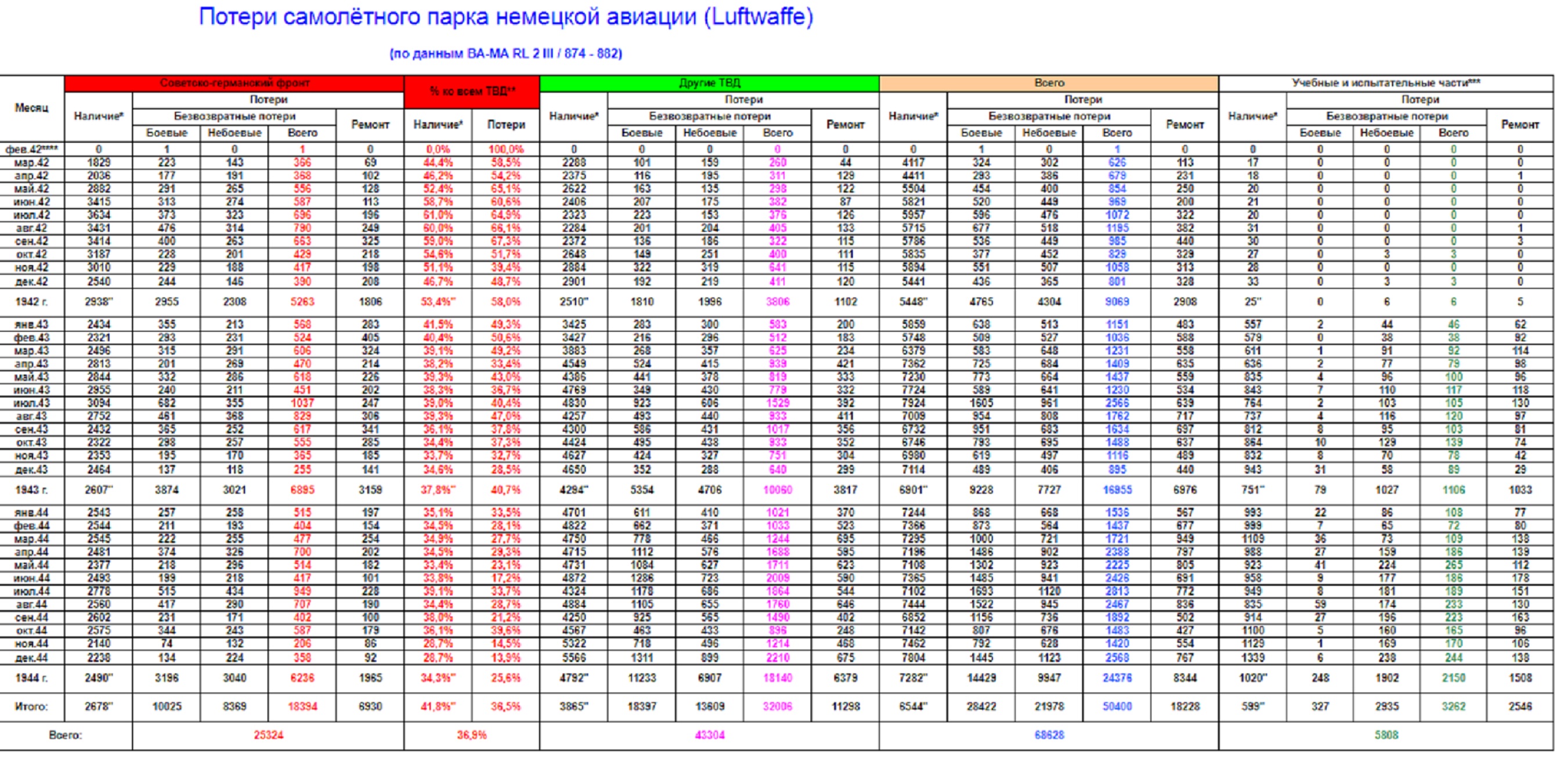Click the 'Месяц' column header
The image size is (1568, 772).
(x=32, y=108)
